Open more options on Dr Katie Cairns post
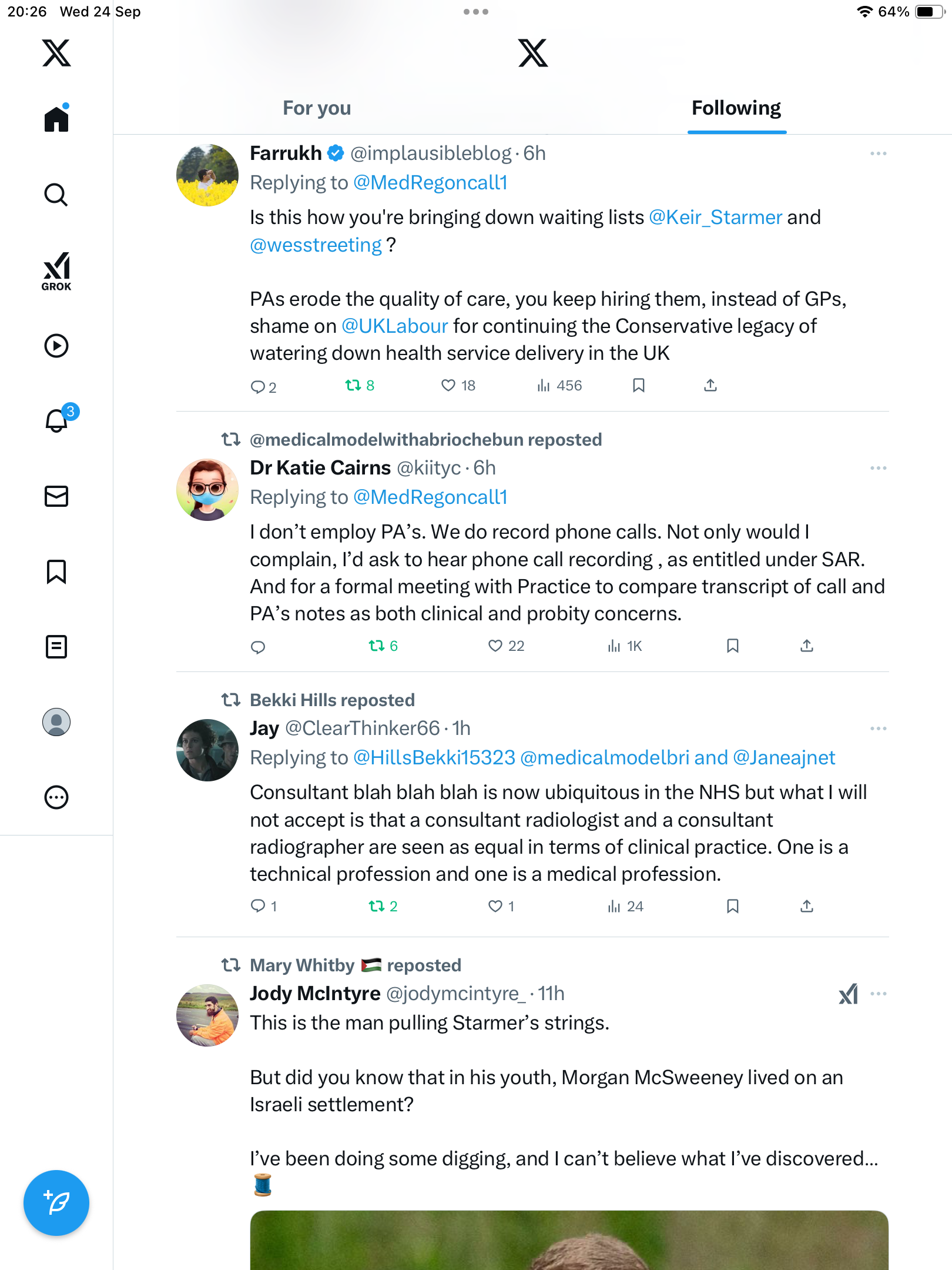 point(878,468)
